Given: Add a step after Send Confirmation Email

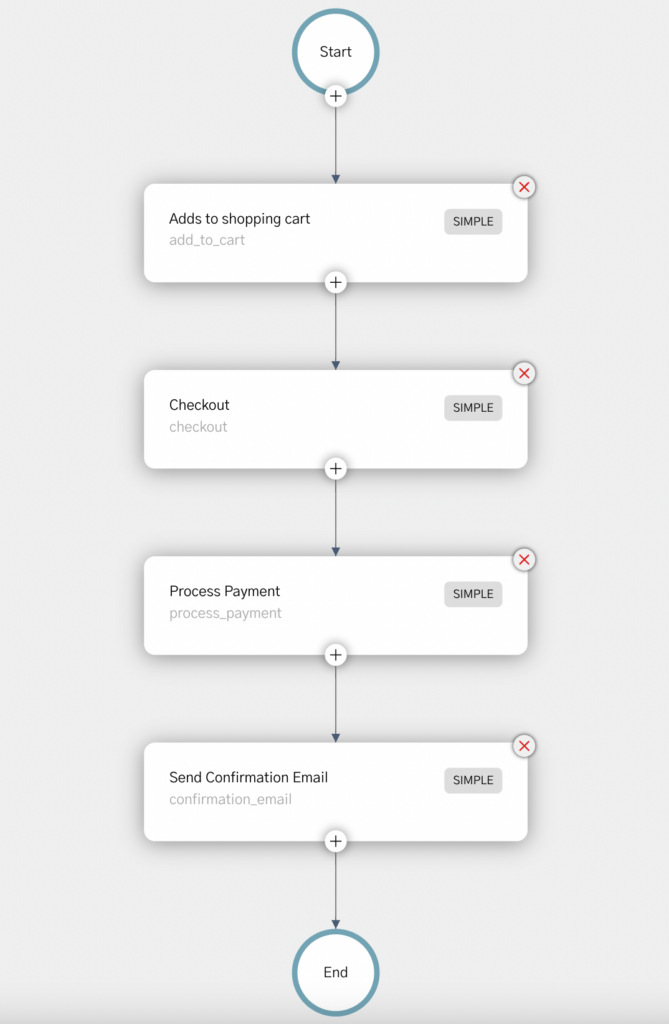Looking at the screenshot, I should point(336,841).
